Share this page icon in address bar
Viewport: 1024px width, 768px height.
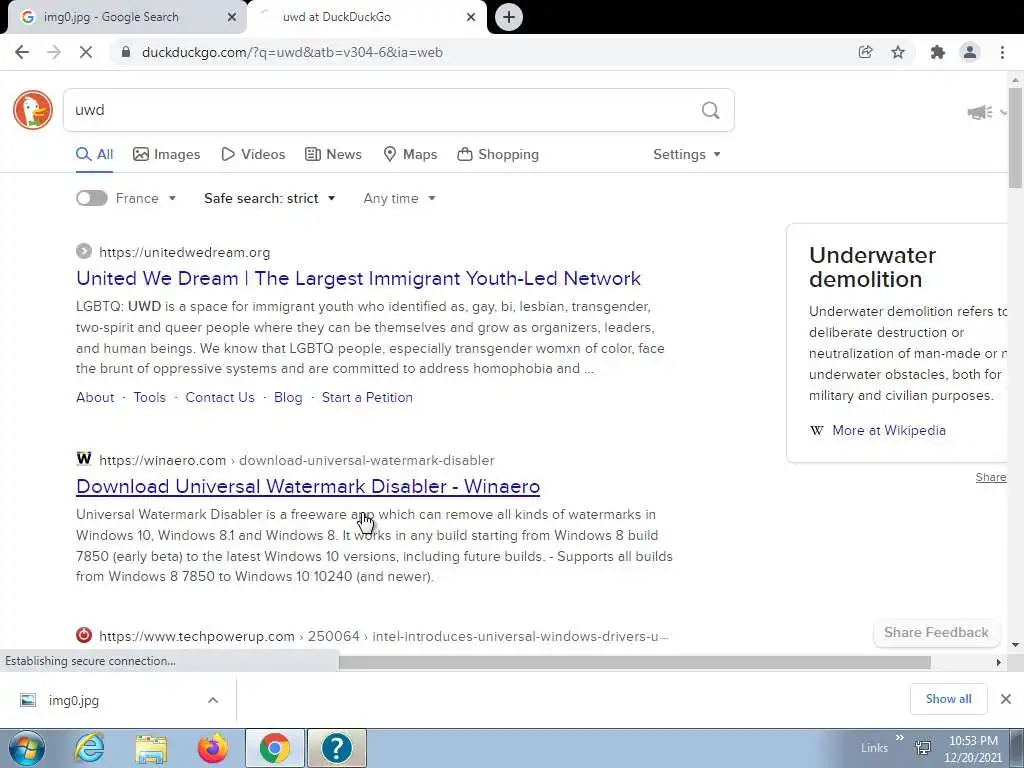[865, 52]
